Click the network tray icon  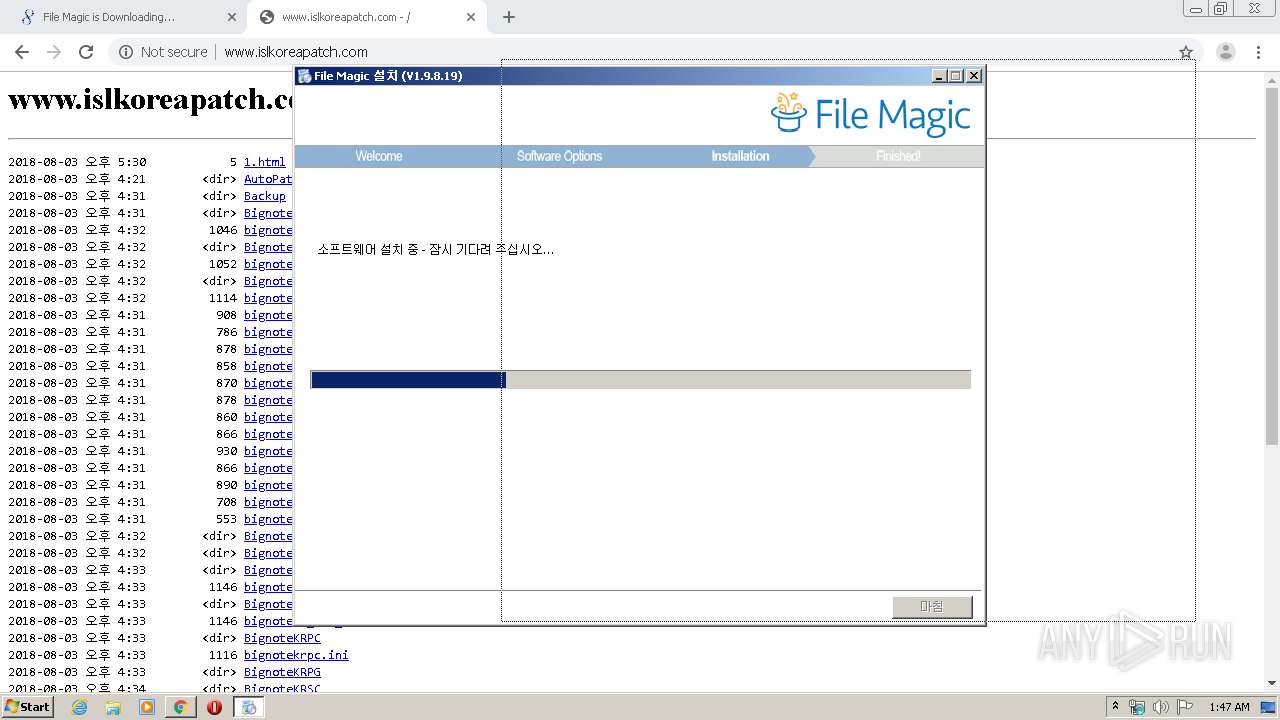(1137, 707)
